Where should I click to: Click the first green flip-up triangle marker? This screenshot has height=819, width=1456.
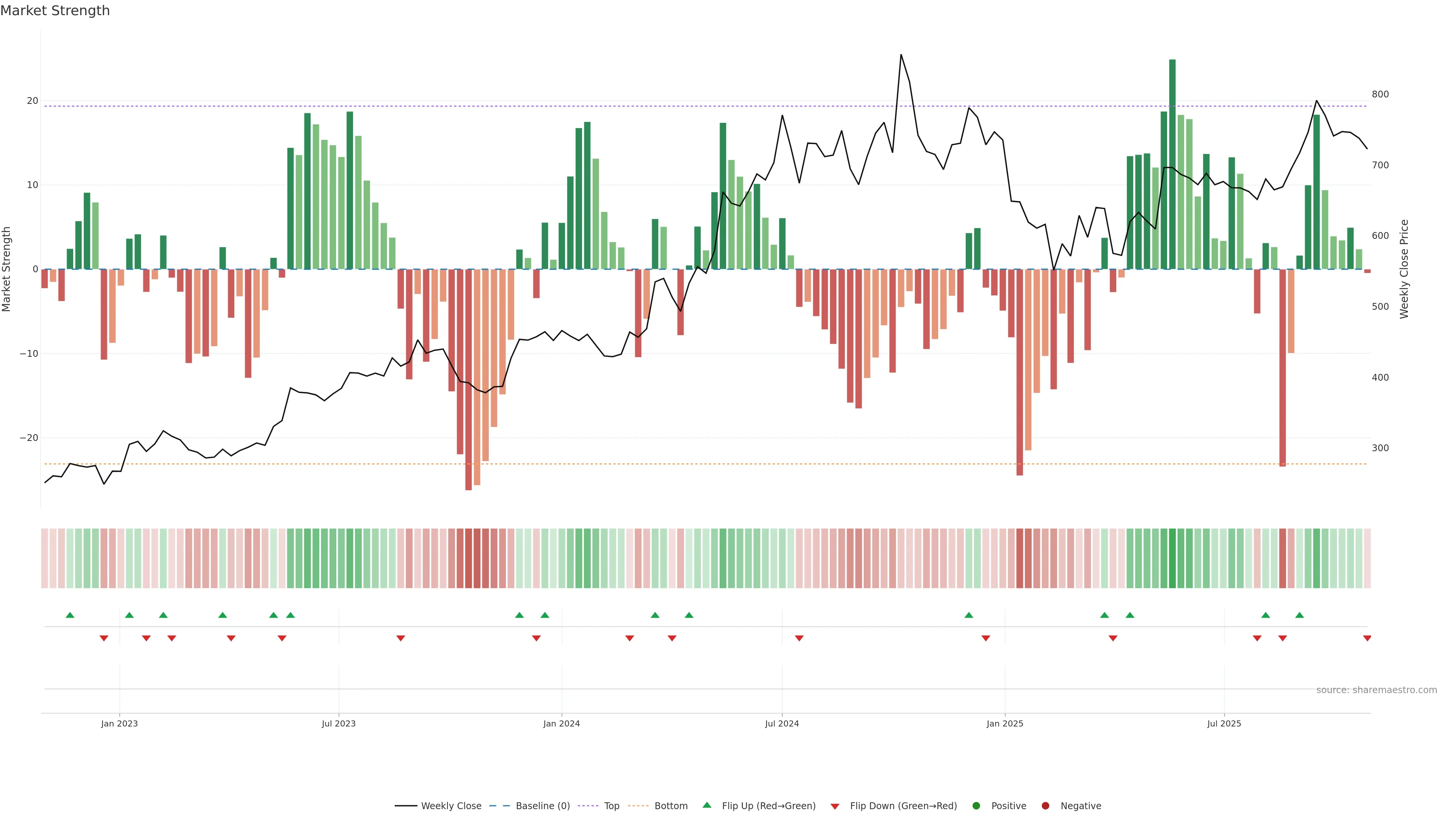coord(70,615)
